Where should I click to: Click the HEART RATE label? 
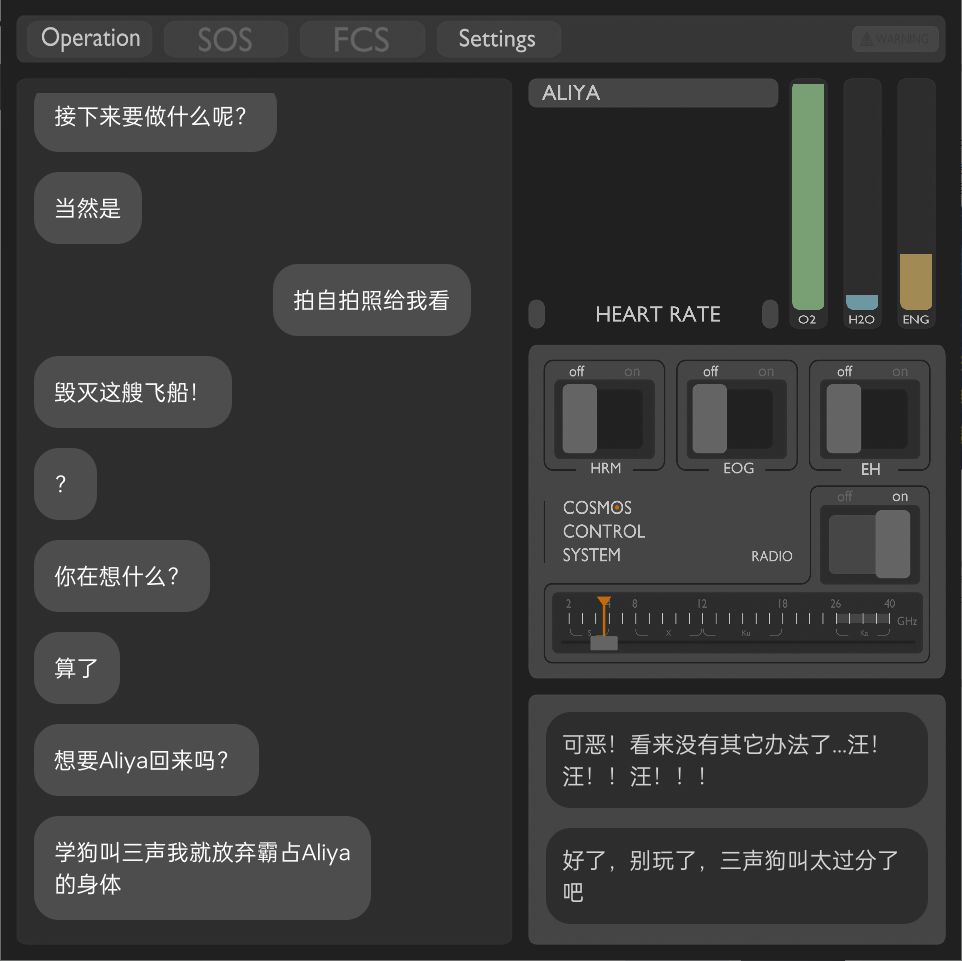658,315
